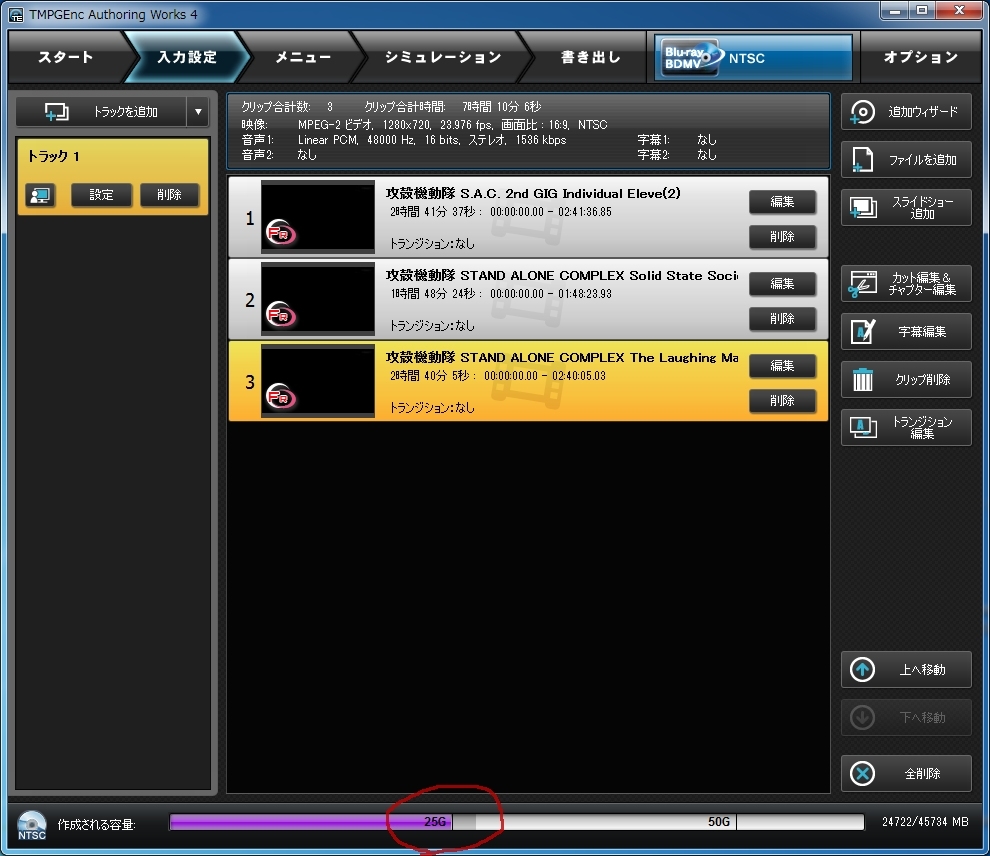Switch to the メニュー step tab
The width and height of the screenshot is (990, 856).
tap(302, 58)
